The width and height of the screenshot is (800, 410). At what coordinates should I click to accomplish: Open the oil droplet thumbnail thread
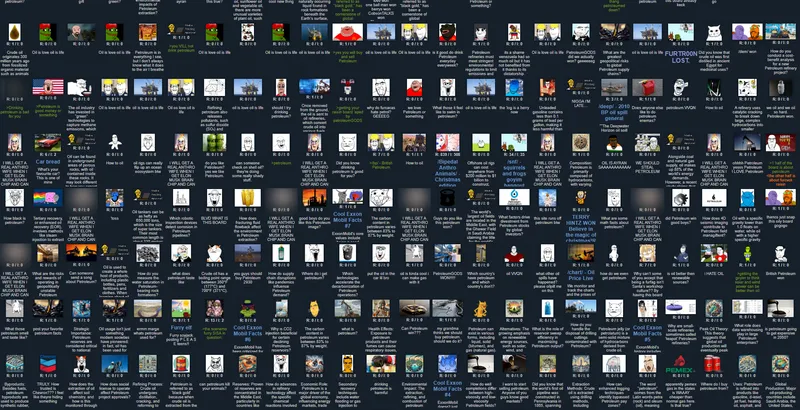14,32
